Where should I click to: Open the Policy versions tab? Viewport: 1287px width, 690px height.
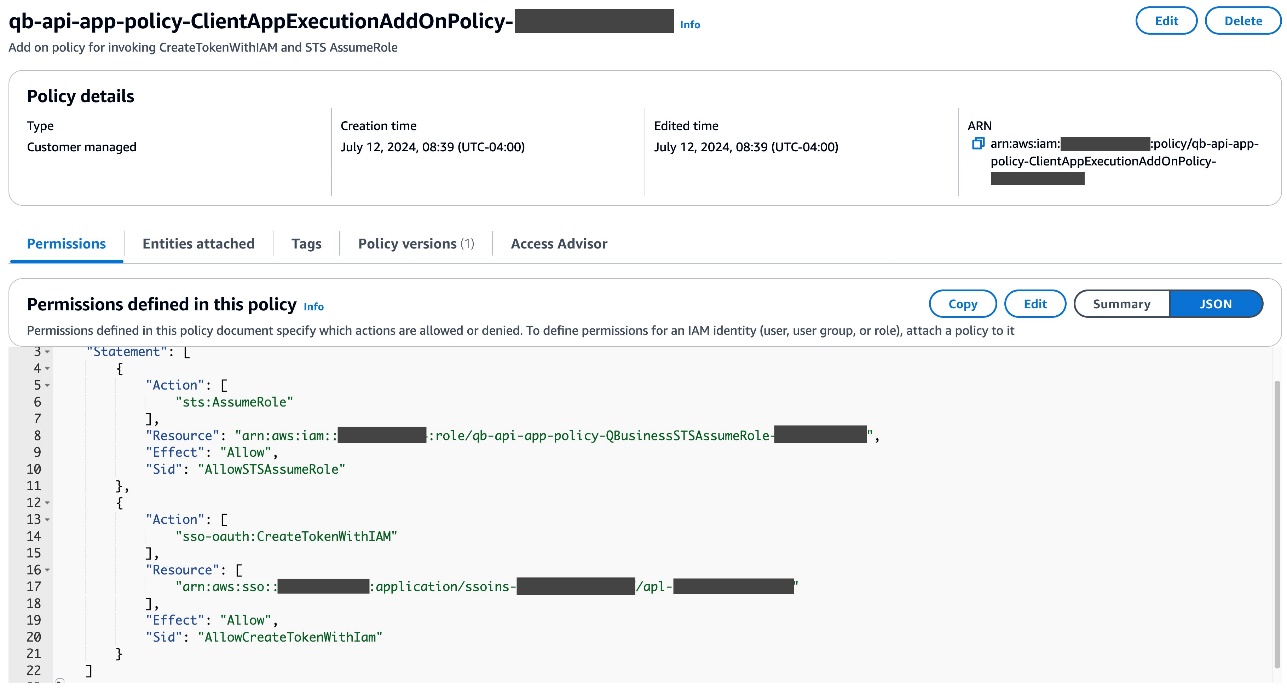tap(416, 243)
